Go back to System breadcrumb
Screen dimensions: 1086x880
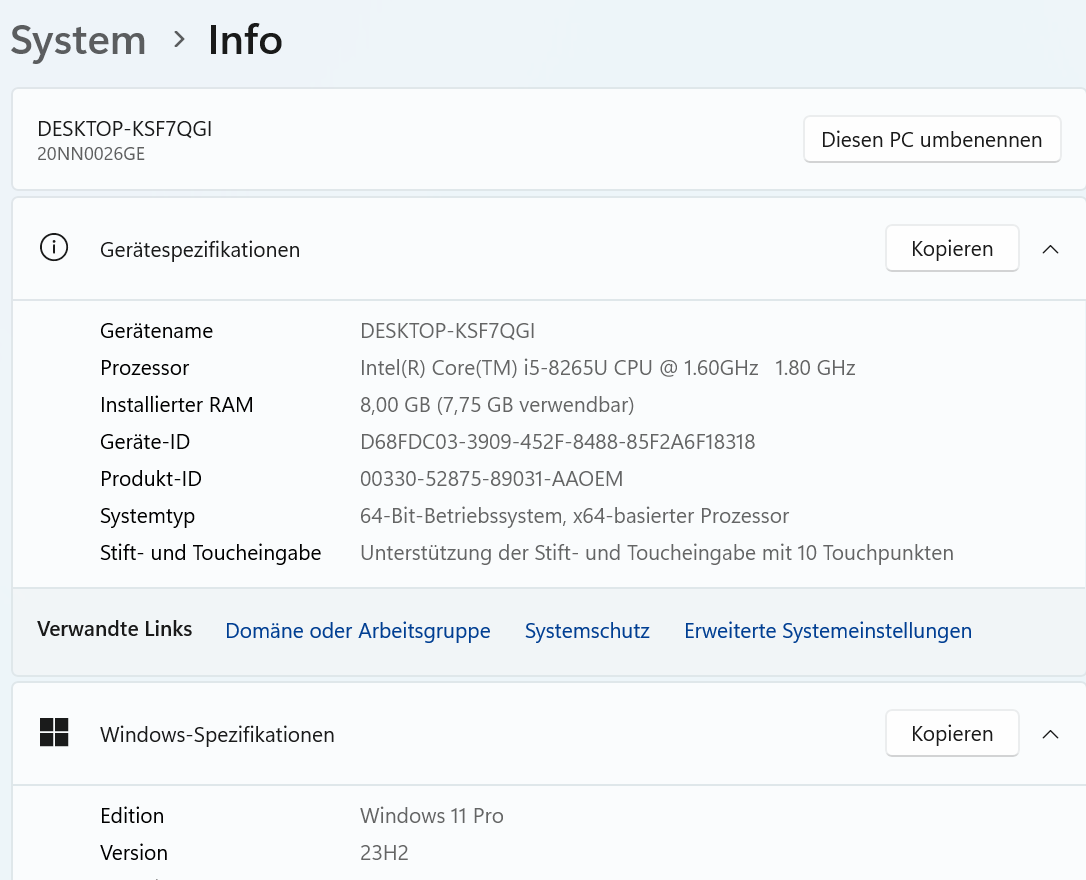pos(78,40)
